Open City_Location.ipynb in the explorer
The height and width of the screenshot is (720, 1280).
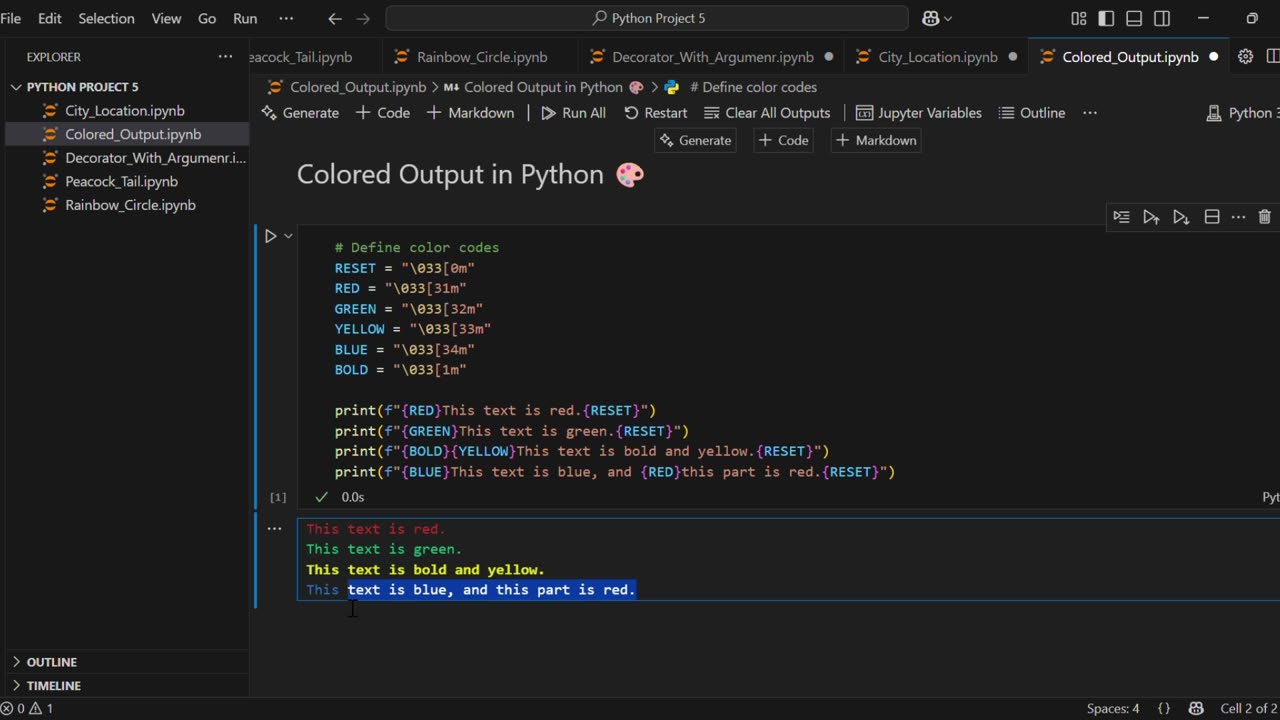[125, 111]
